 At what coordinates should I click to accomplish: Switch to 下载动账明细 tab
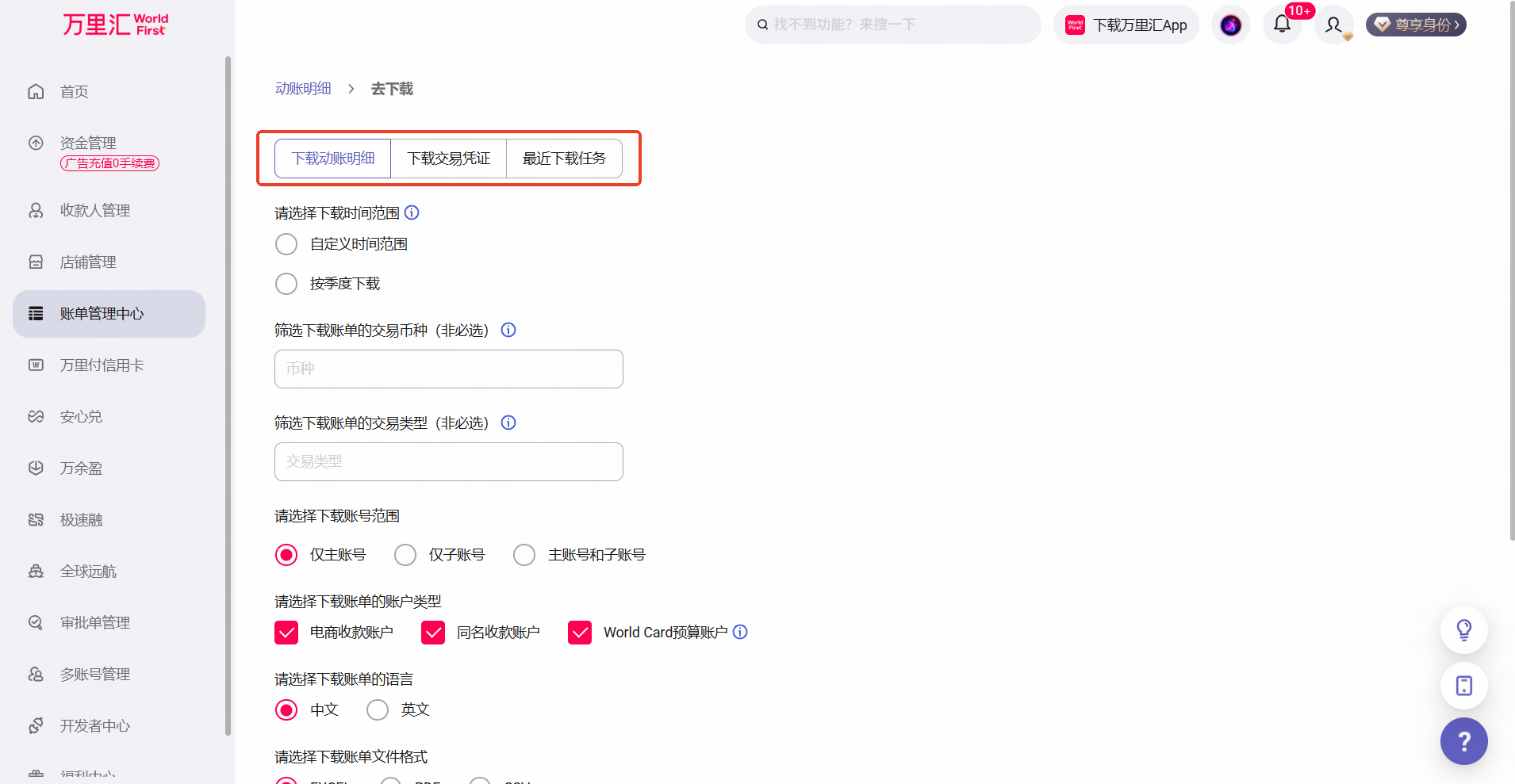[333, 159]
